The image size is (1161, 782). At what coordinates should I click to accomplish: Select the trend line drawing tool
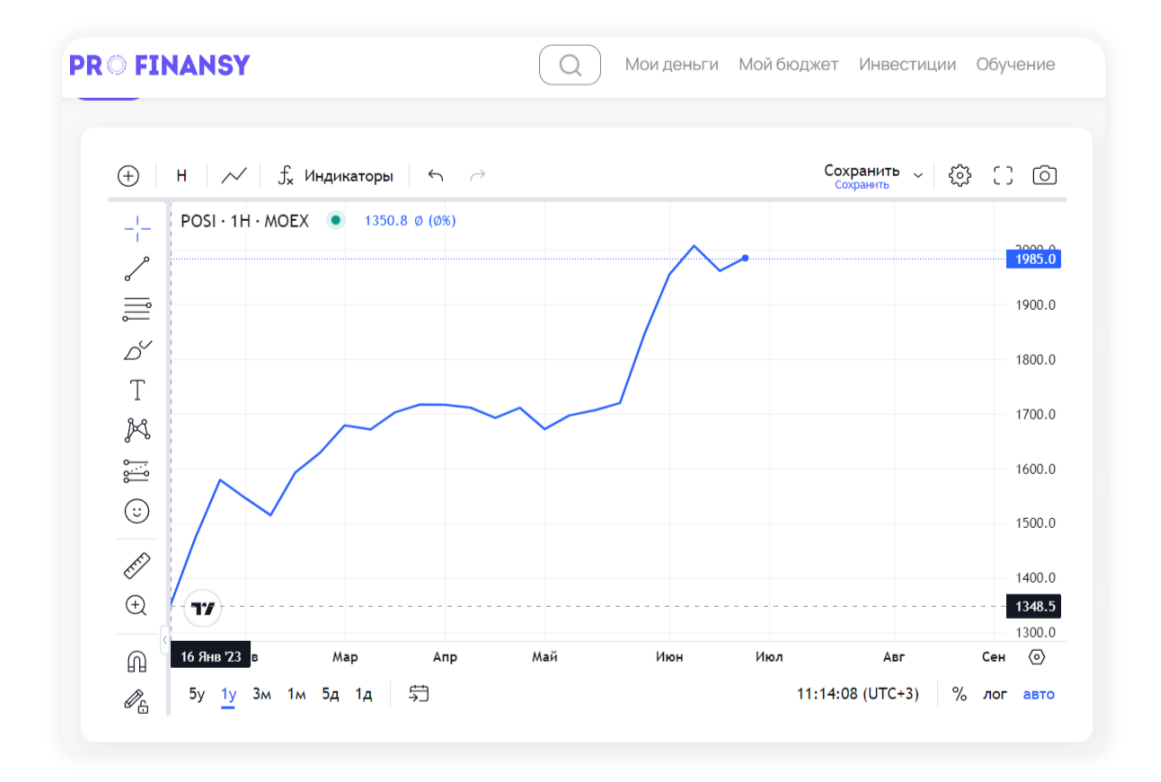(x=137, y=268)
